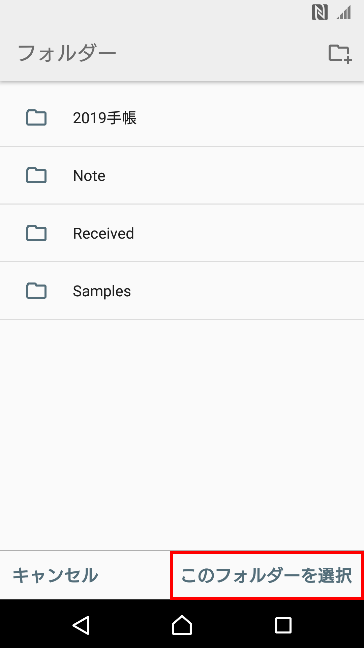
Task: Tap the folder icon beside 2019手帳
Action: (36, 118)
